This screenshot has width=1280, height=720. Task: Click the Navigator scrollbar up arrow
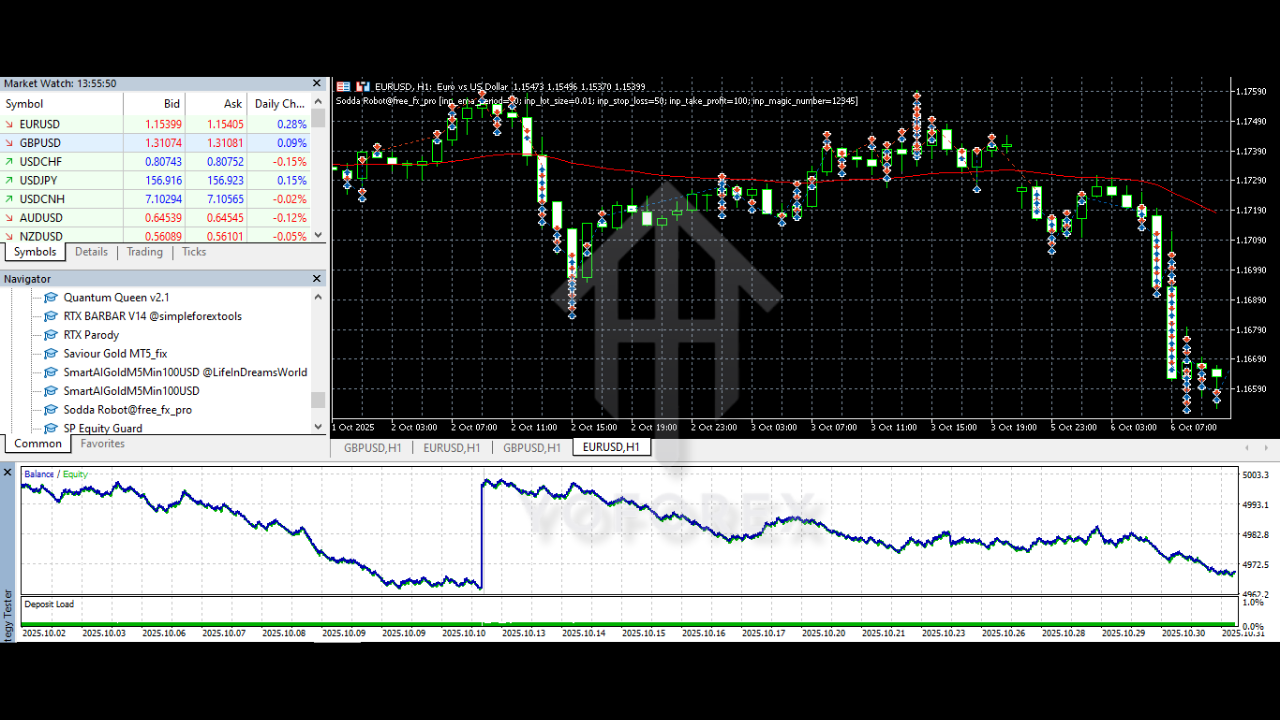coord(318,297)
